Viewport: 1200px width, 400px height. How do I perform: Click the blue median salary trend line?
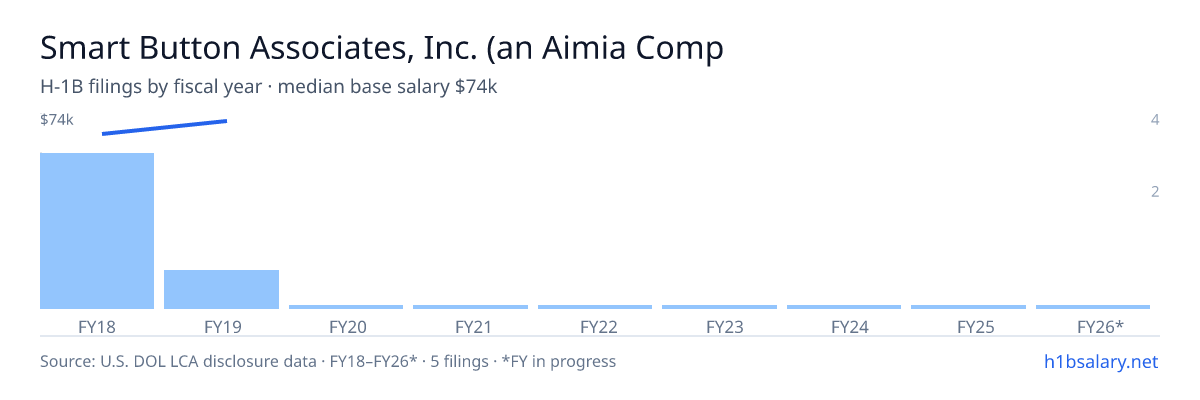(165, 127)
